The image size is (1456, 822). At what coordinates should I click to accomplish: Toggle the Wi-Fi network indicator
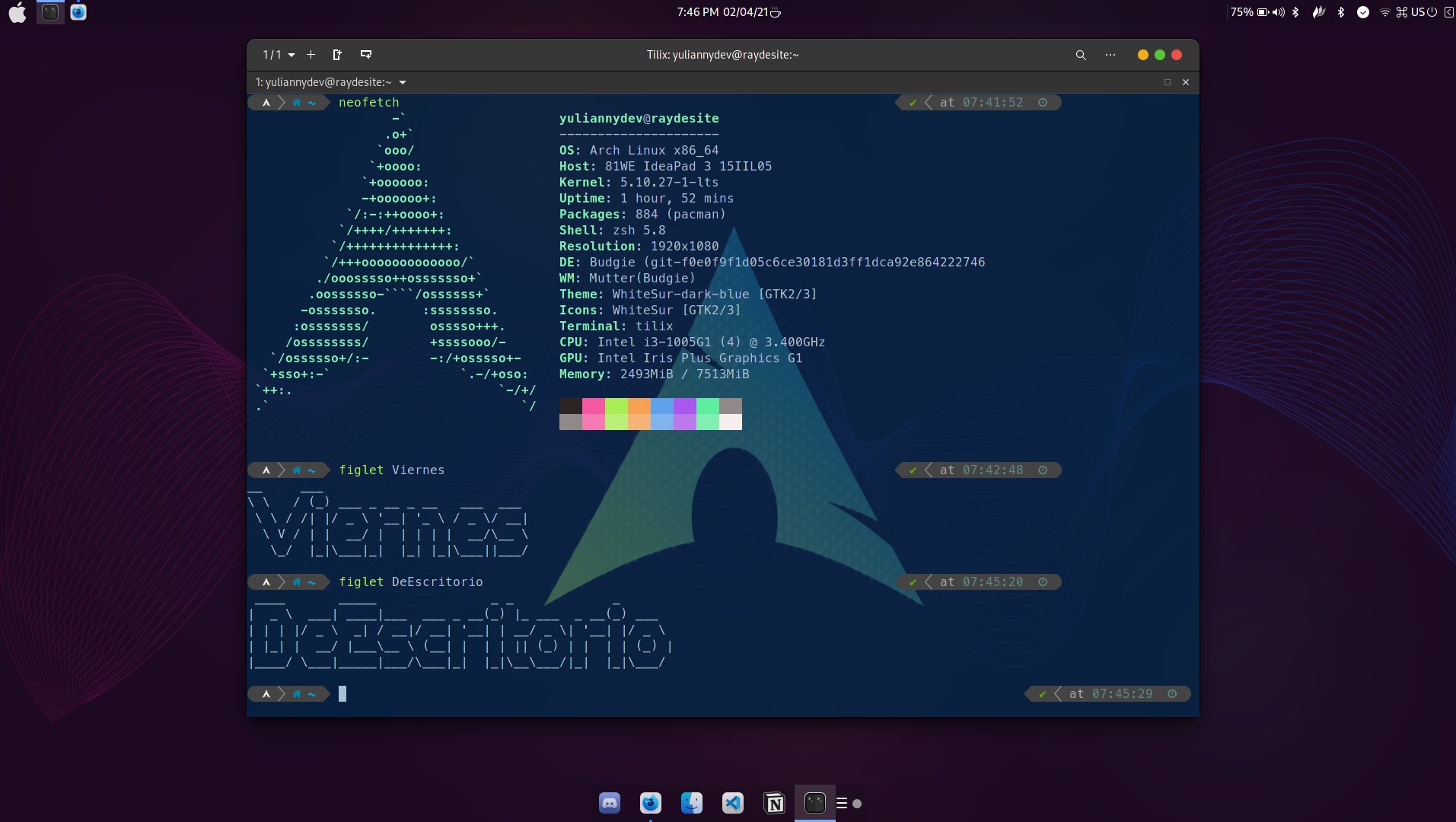pyautogui.click(x=1384, y=12)
